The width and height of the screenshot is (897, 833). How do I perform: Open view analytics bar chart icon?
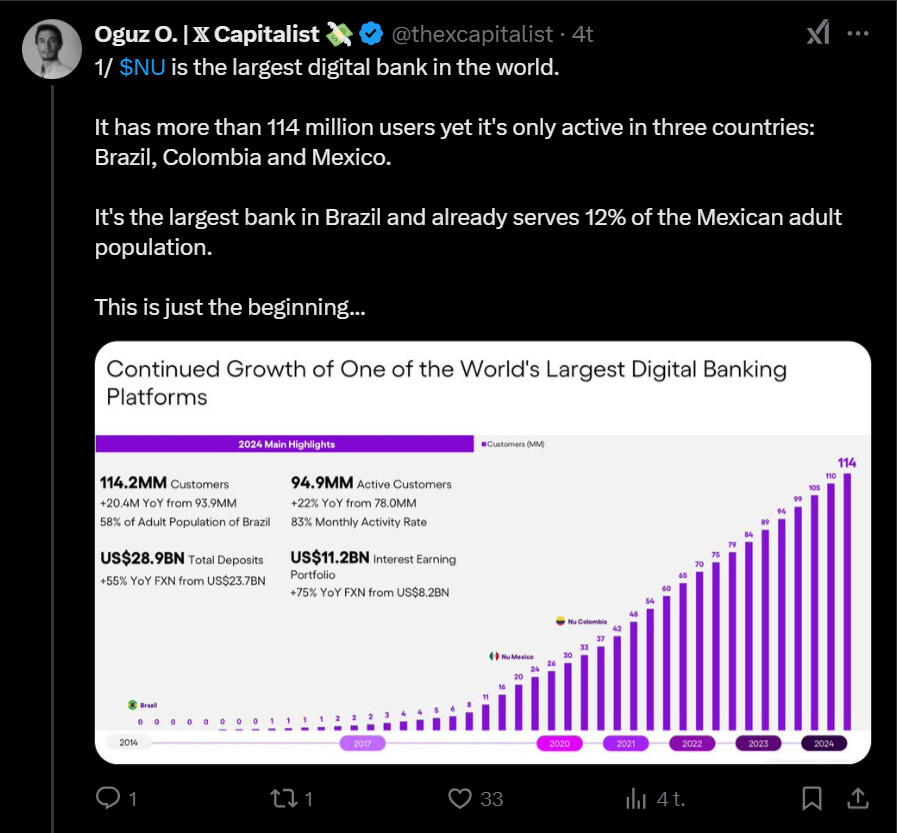[x=636, y=798]
